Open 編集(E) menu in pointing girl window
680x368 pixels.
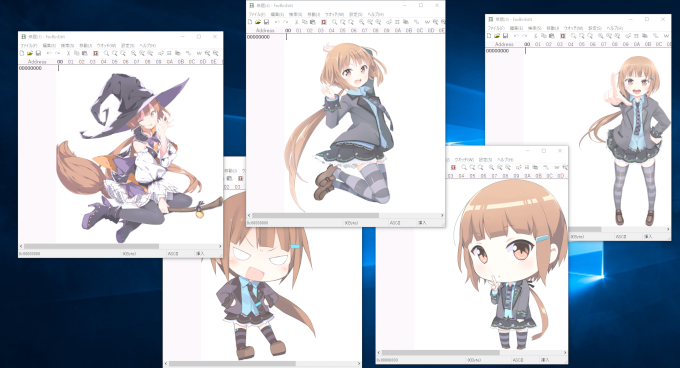[x=516, y=28]
